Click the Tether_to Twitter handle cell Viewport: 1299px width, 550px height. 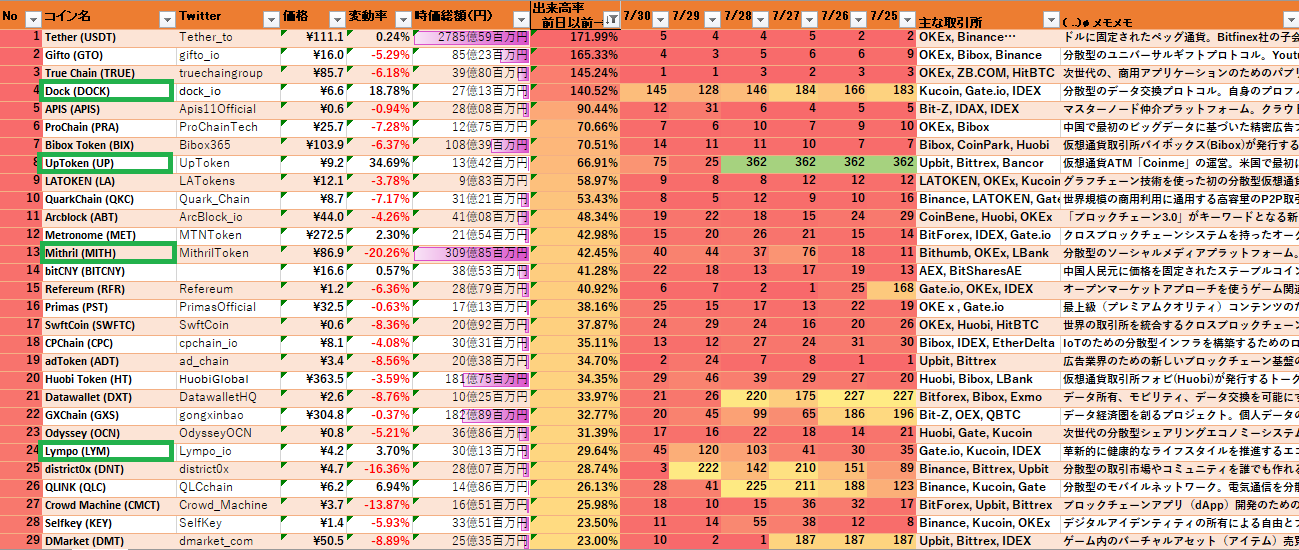(228, 37)
